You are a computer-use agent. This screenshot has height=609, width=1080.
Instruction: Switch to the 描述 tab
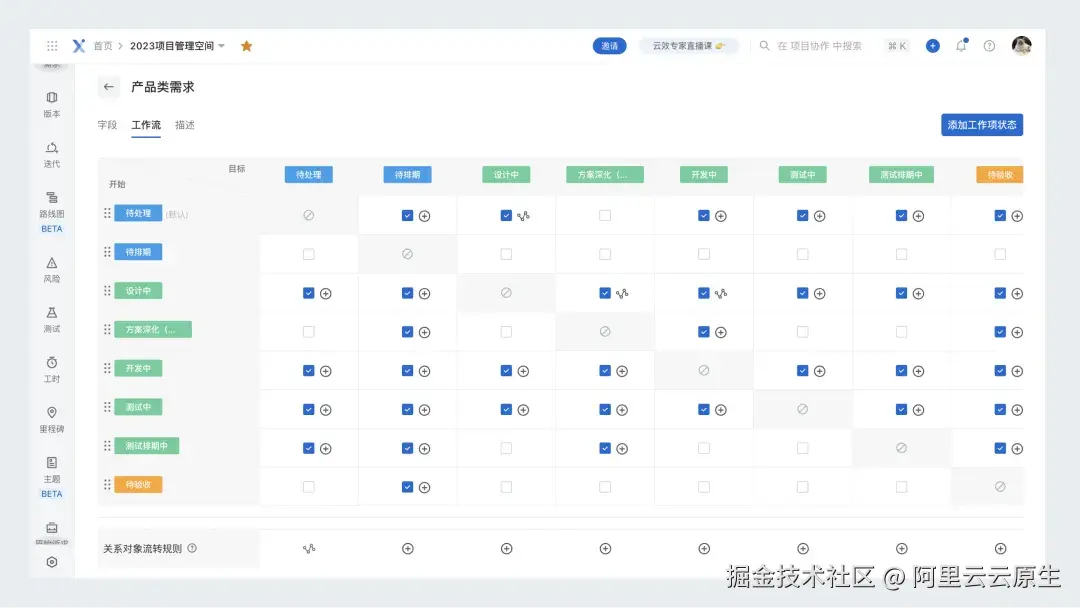184,124
